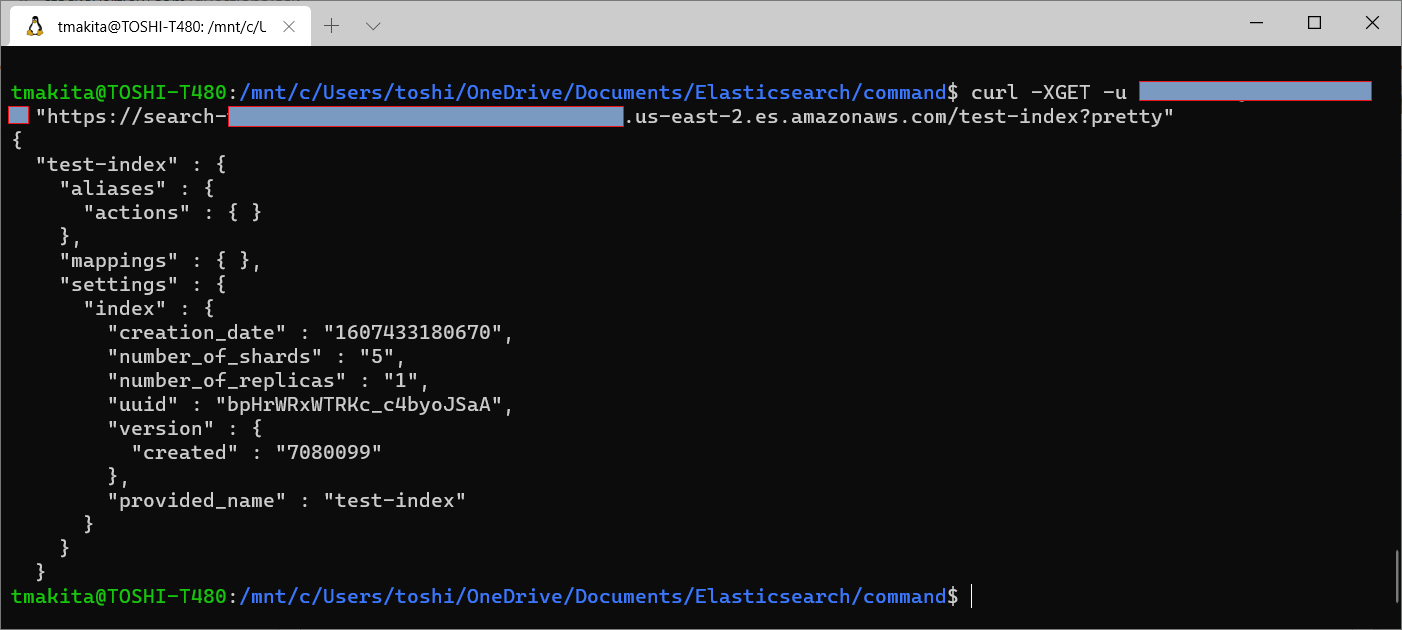Maximize the terminal window
This screenshot has height=630, width=1402.
point(1314,23)
